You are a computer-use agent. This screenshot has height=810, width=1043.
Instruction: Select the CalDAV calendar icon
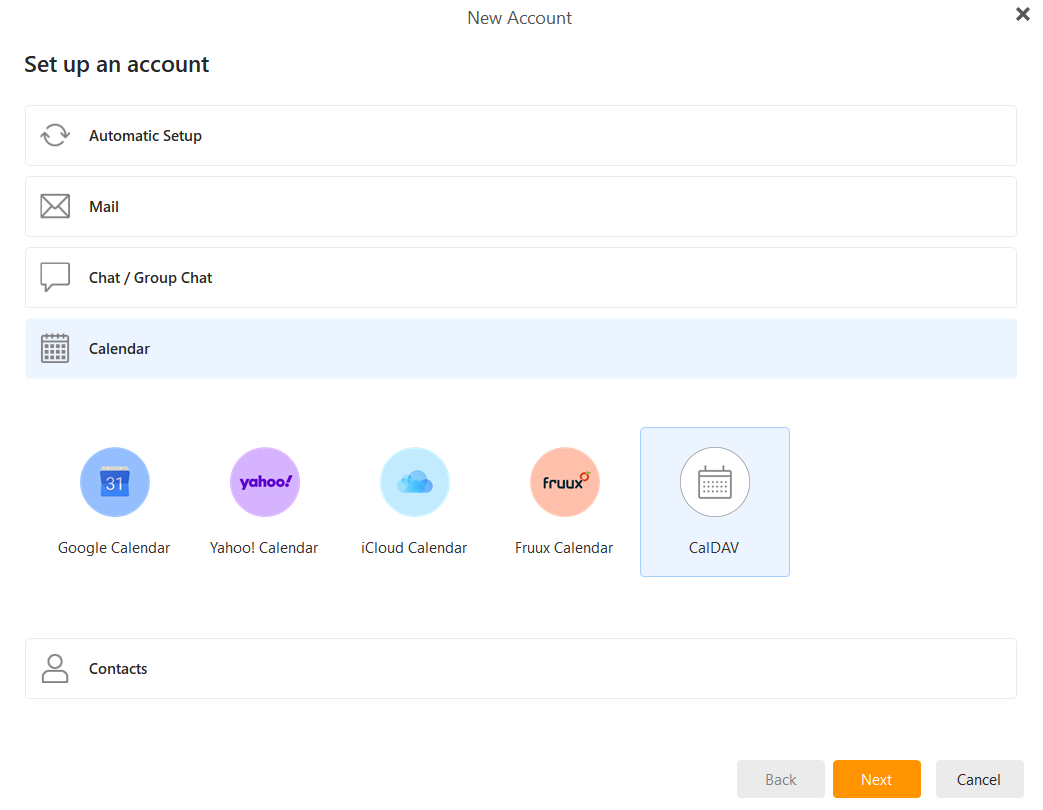tap(715, 482)
